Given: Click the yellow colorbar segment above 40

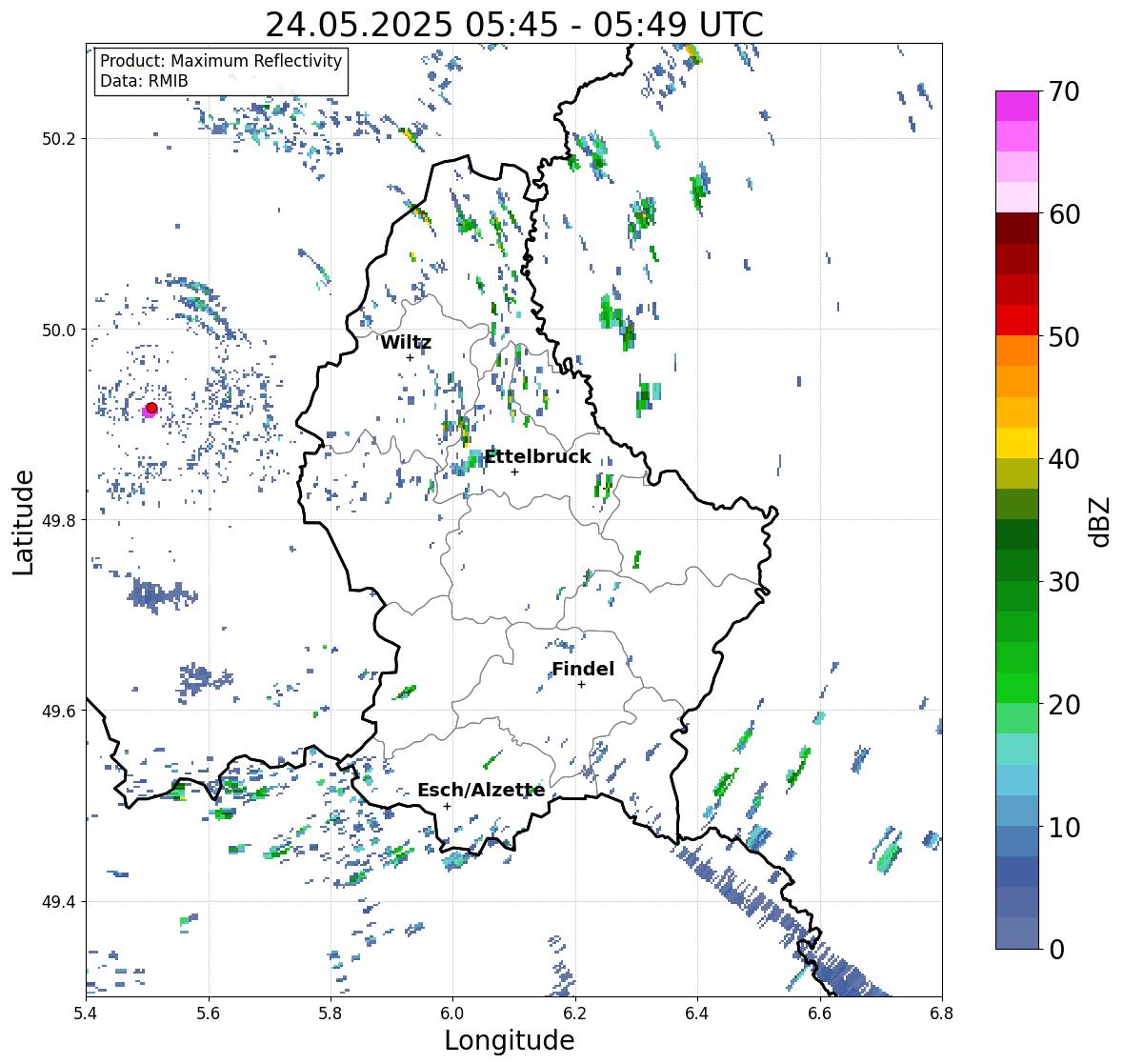Looking at the screenshot, I should pyautogui.click(x=1017, y=443).
